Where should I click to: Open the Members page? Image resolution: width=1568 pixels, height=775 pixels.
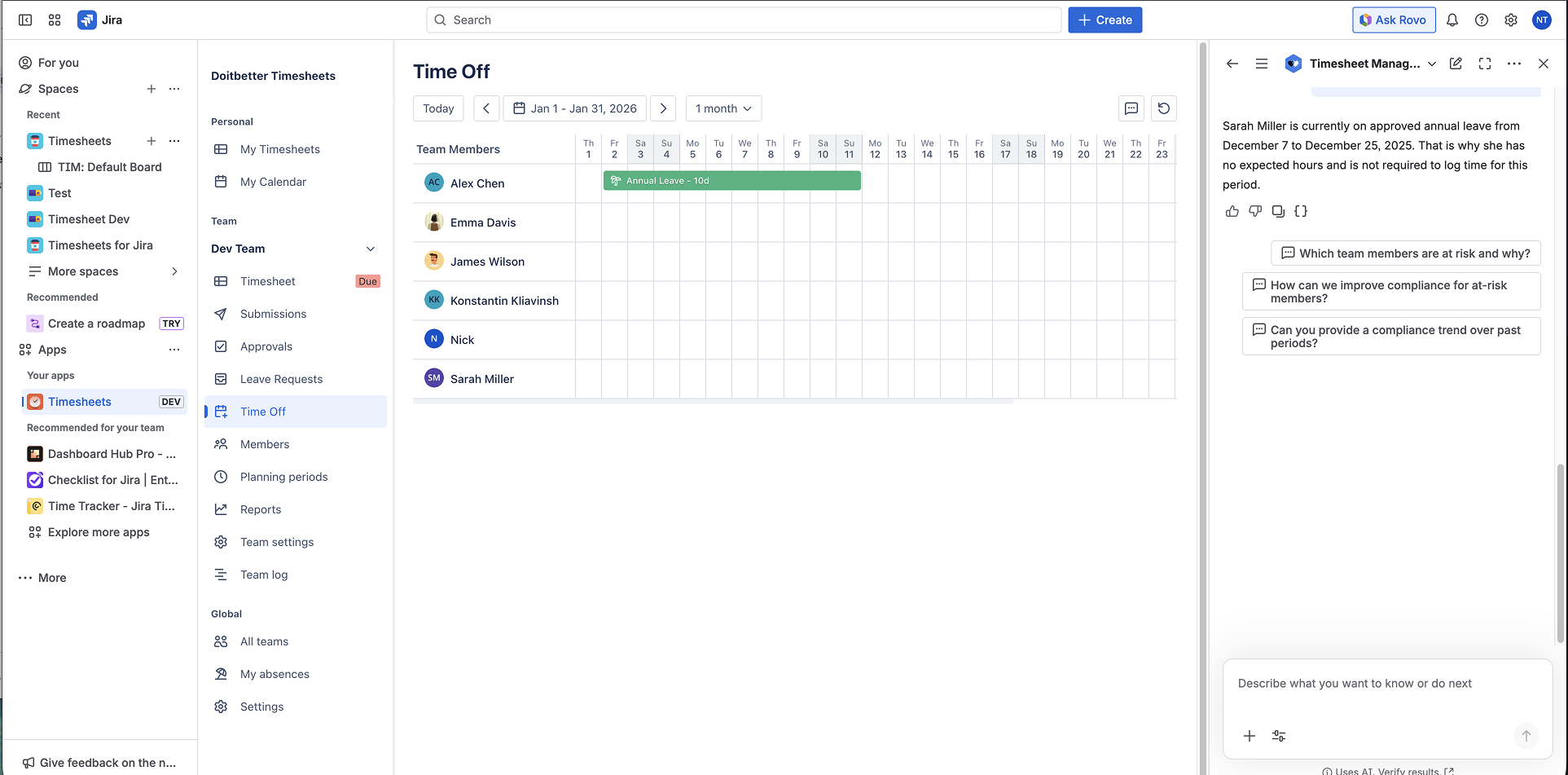pos(295,444)
